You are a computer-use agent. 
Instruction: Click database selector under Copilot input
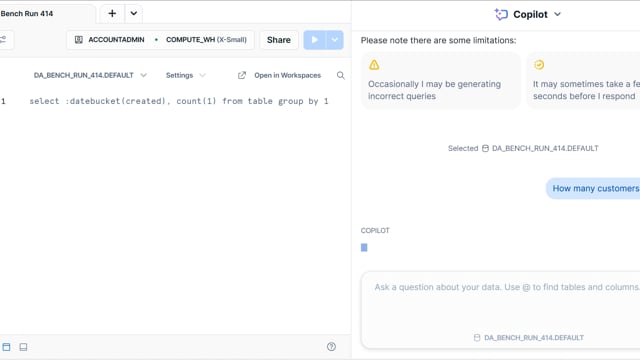[529, 338]
